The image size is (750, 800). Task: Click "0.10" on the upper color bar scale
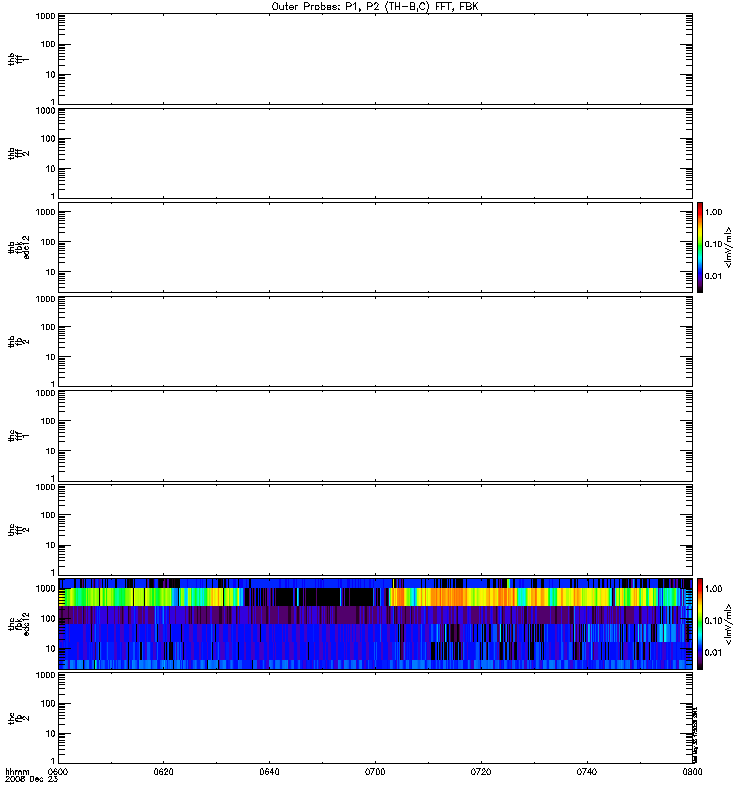coord(713,244)
